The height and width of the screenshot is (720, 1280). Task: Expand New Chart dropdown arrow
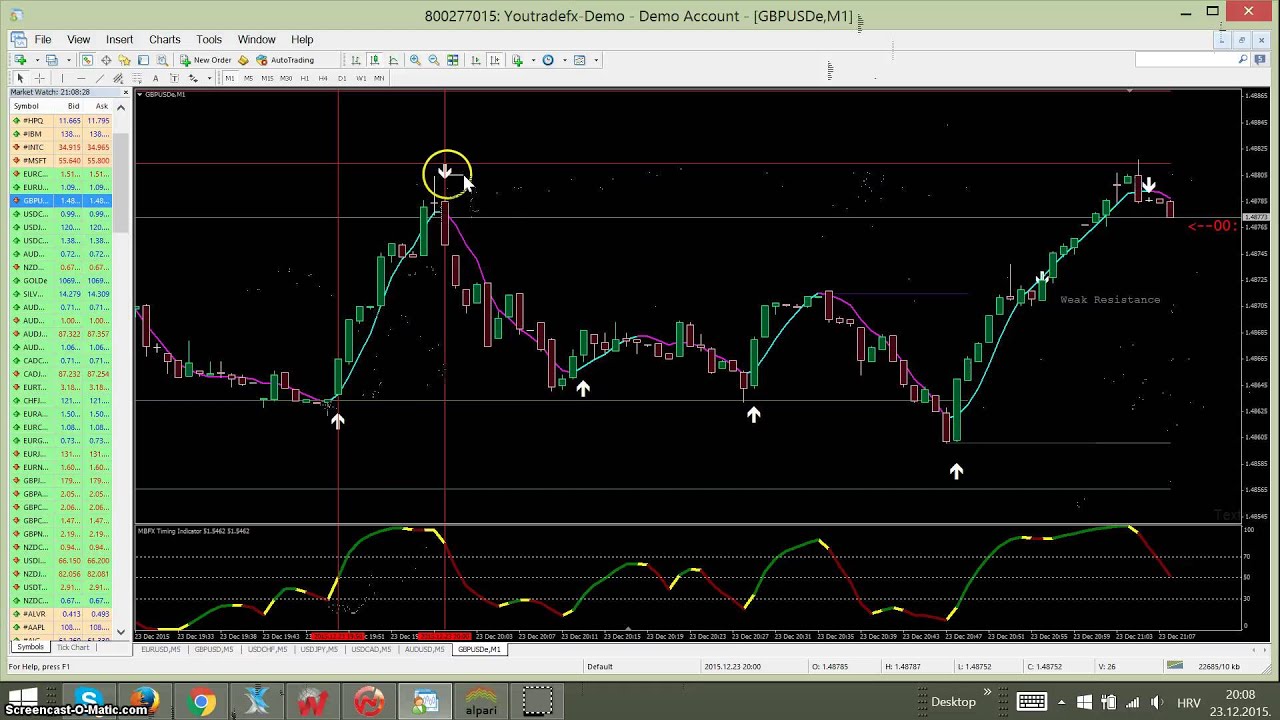37,60
